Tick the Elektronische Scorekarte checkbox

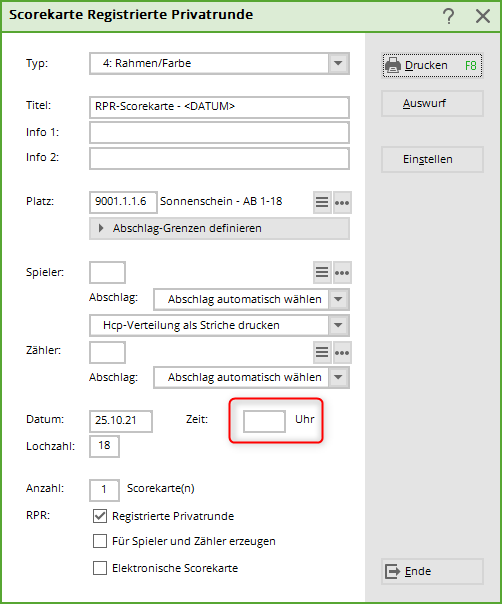[100, 568]
